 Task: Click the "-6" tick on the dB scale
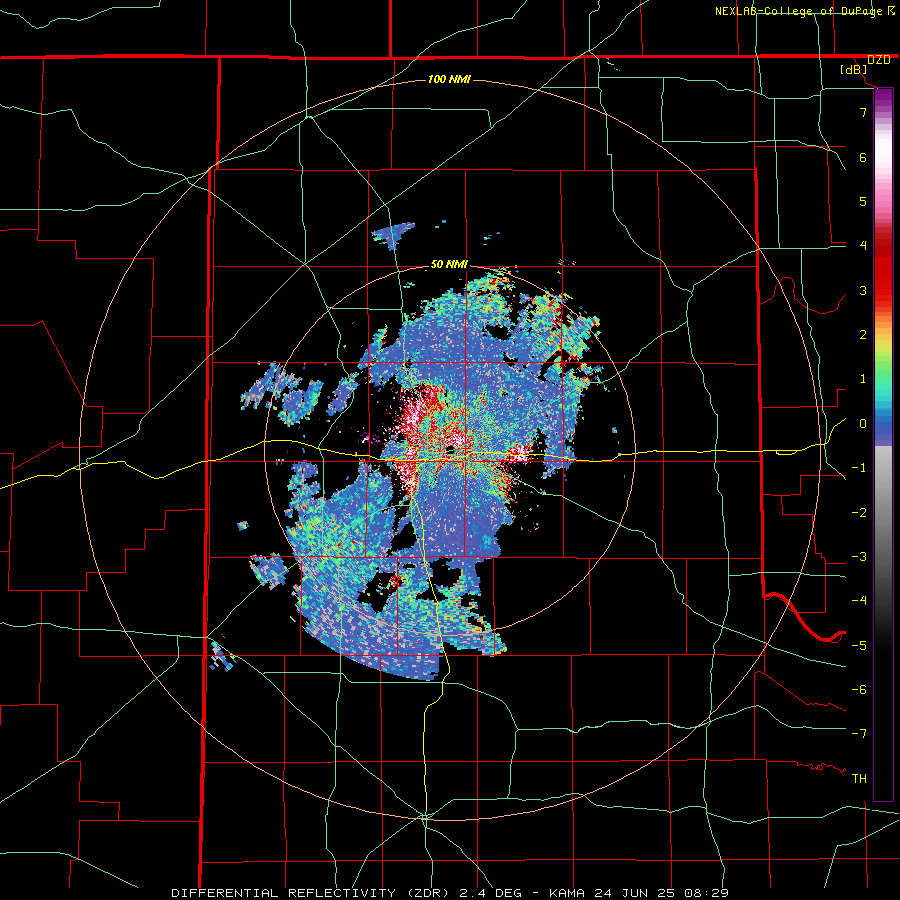point(859,690)
